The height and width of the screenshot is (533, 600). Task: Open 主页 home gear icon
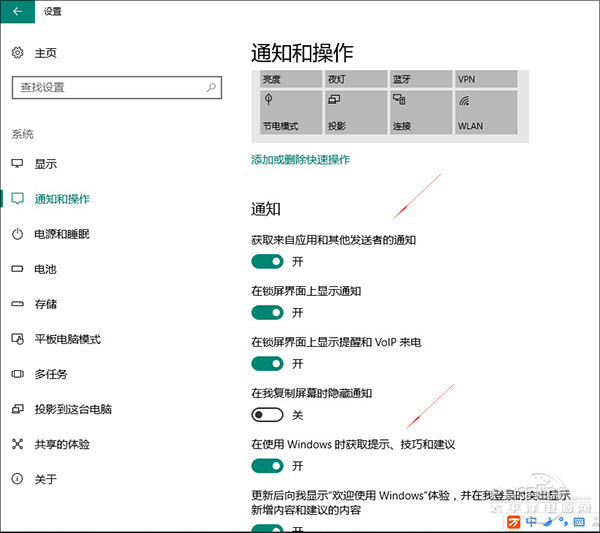pyautogui.click(x=17, y=53)
